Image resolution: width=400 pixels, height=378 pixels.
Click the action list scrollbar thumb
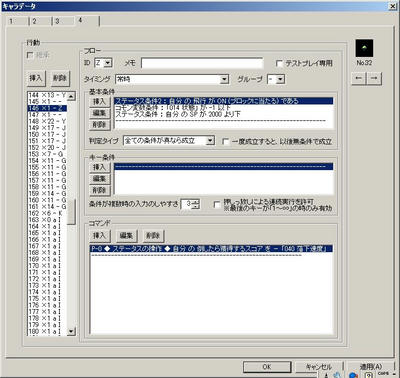click(71, 212)
